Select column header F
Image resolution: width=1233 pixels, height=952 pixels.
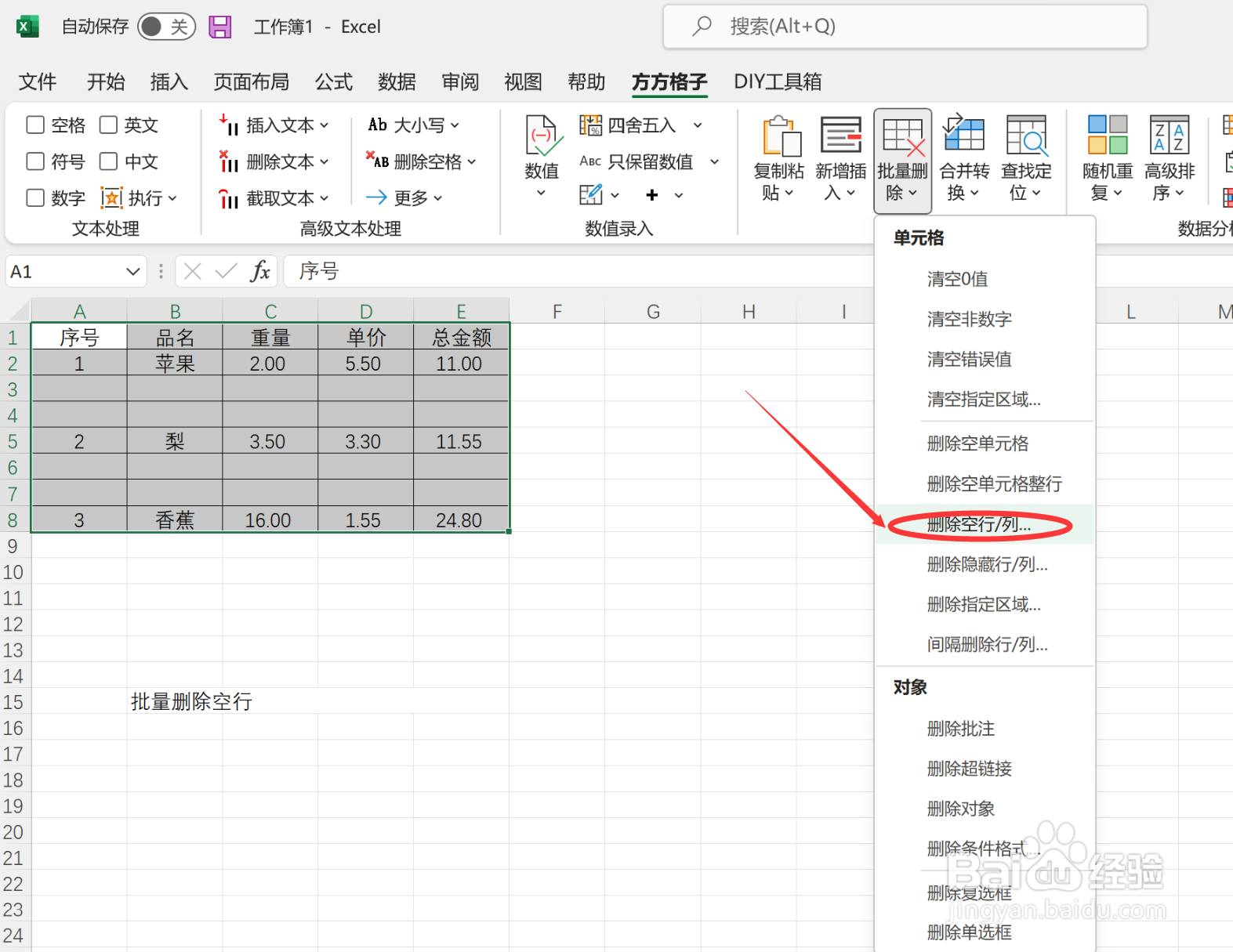557,311
